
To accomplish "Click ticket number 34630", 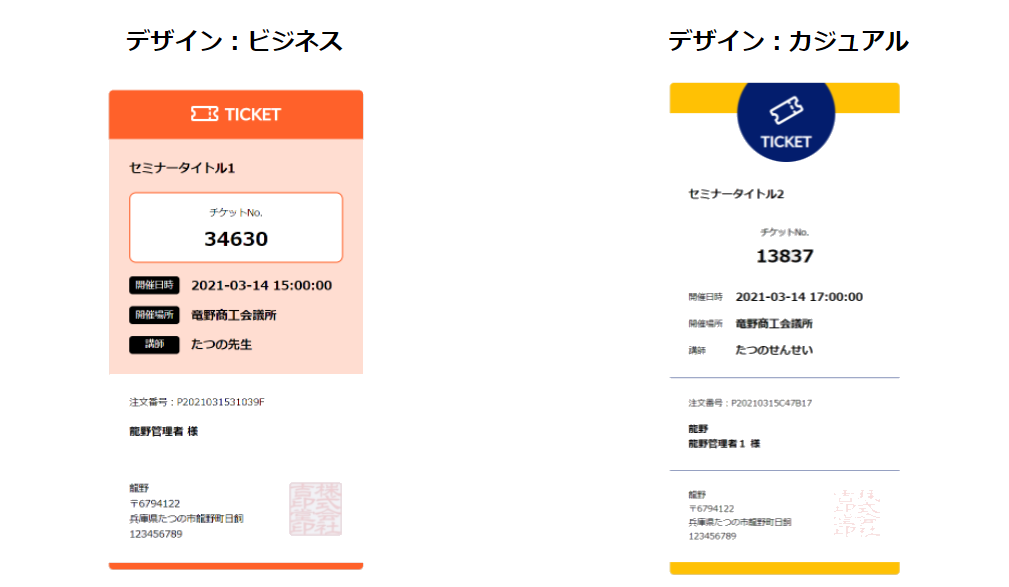I will (x=236, y=239).
